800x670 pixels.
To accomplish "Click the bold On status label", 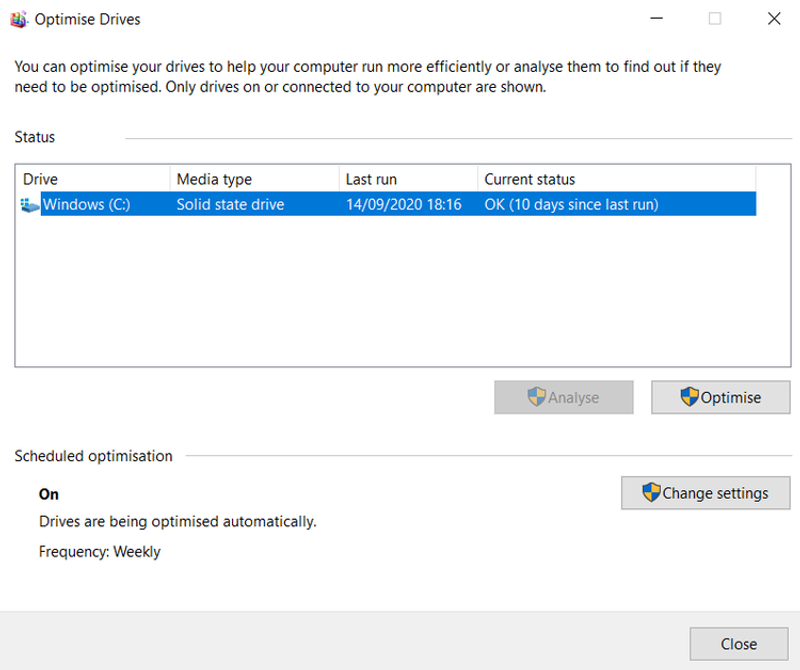I will 48,494.
